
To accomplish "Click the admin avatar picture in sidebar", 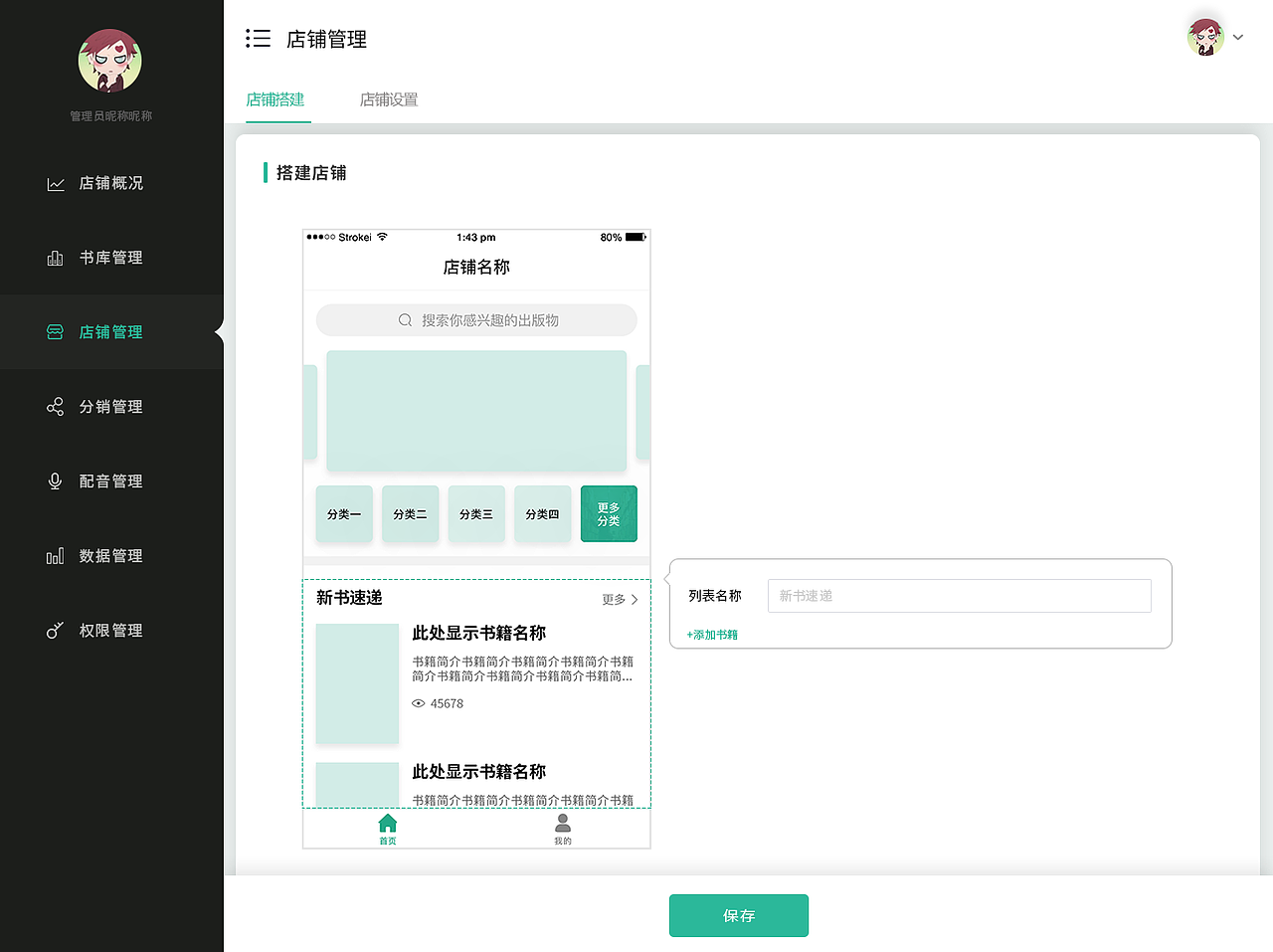I will [x=109, y=60].
